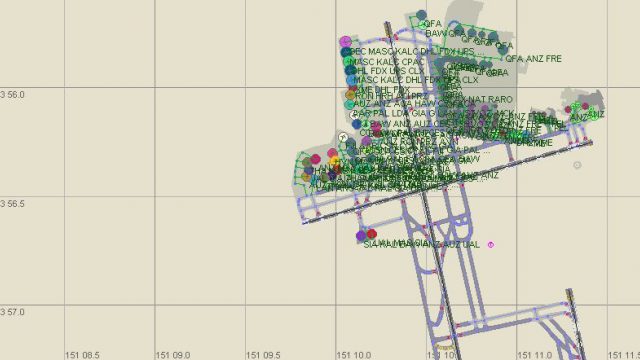The image size is (640, 360).
Task: Select light blue marker beside 'MASC KALC DHL FDX'
Action: point(352,80)
